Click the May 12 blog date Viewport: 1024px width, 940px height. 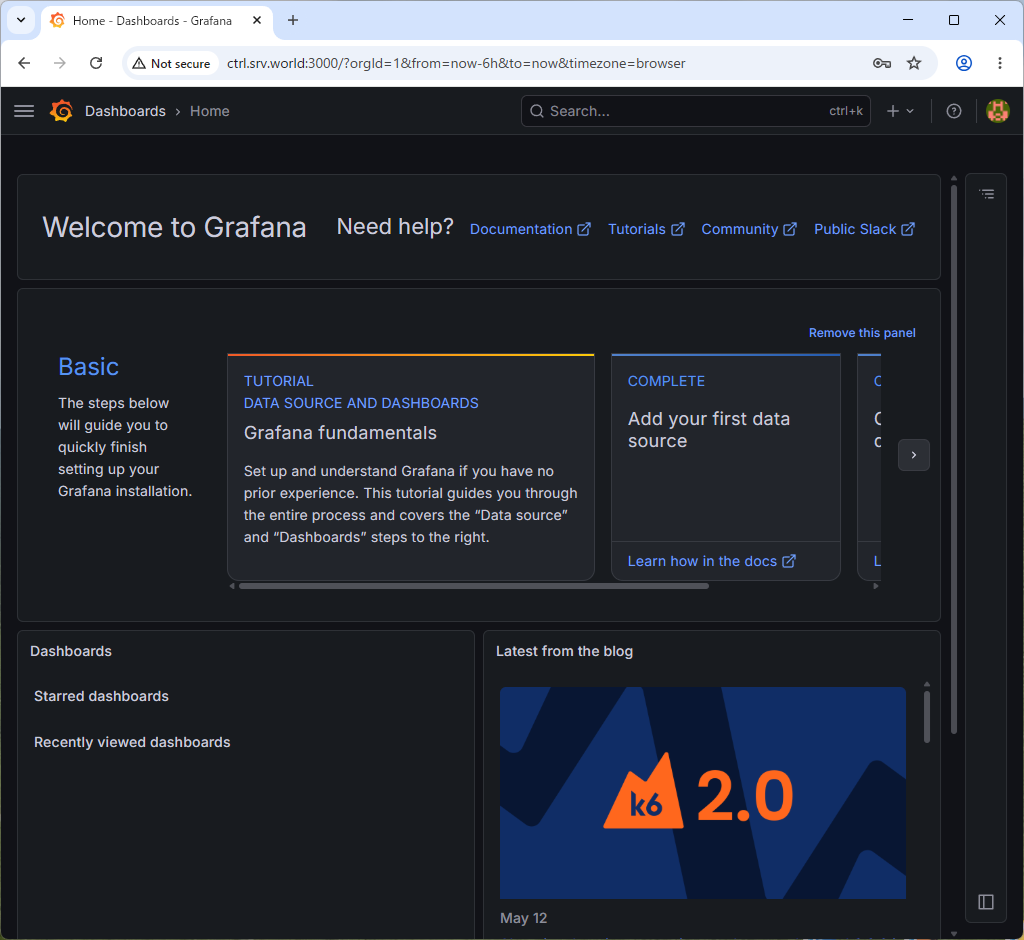click(x=524, y=918)
